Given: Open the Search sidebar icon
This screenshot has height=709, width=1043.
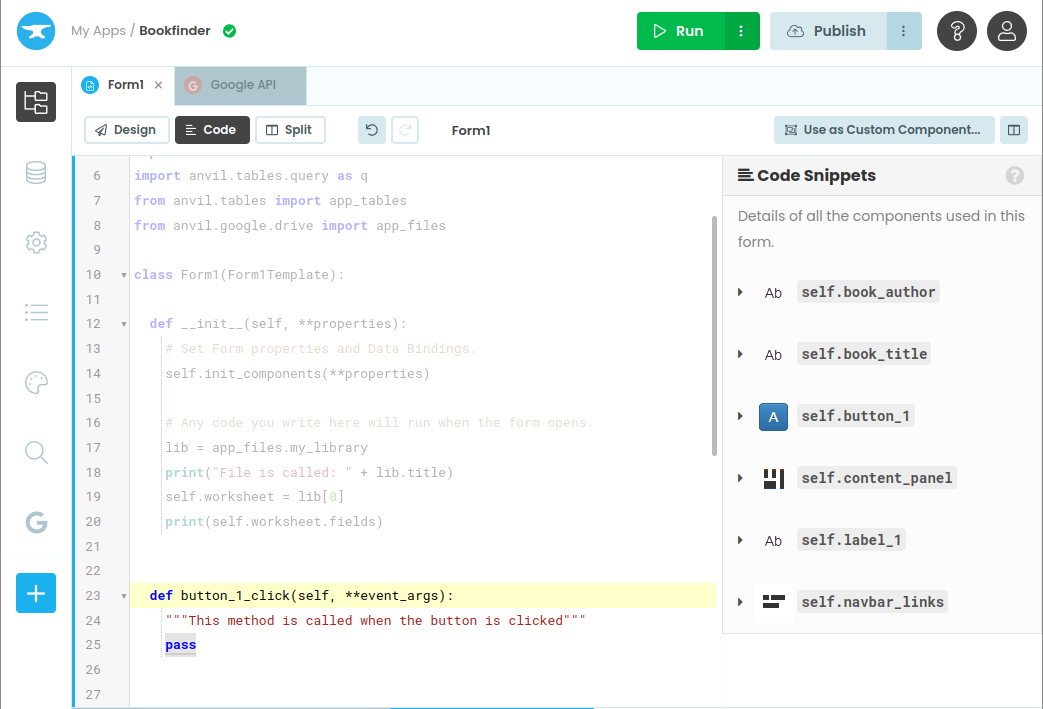Looking at the screenshot, I should click(36, 452).
